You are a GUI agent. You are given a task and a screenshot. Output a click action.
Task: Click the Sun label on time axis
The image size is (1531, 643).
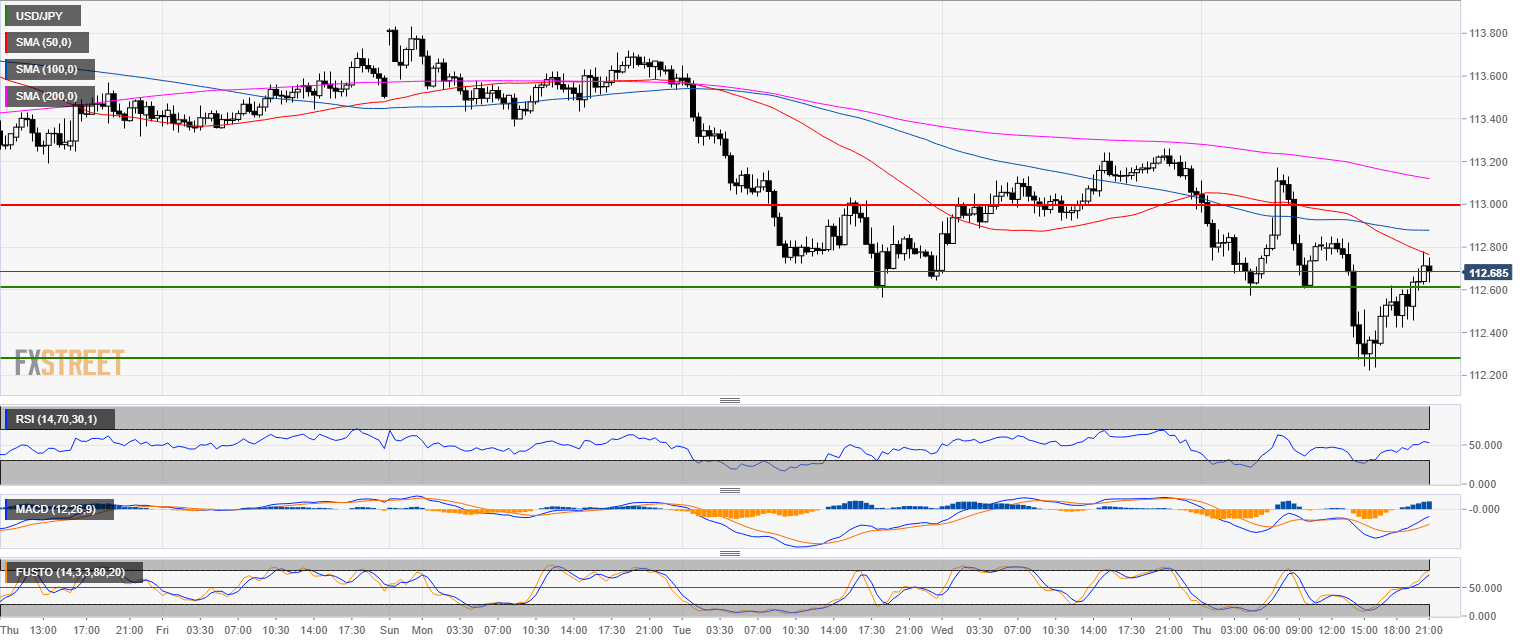tap(390, 631)
